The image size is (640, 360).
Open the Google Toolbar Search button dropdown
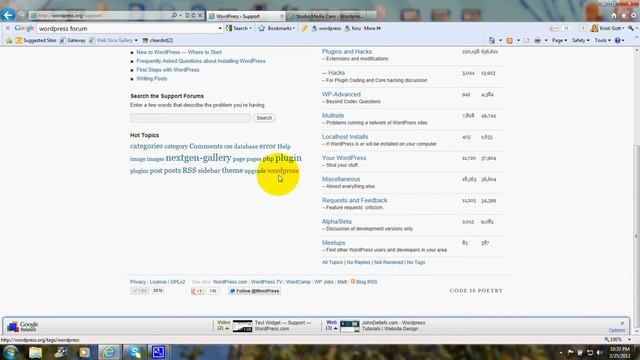pos(250,28)
